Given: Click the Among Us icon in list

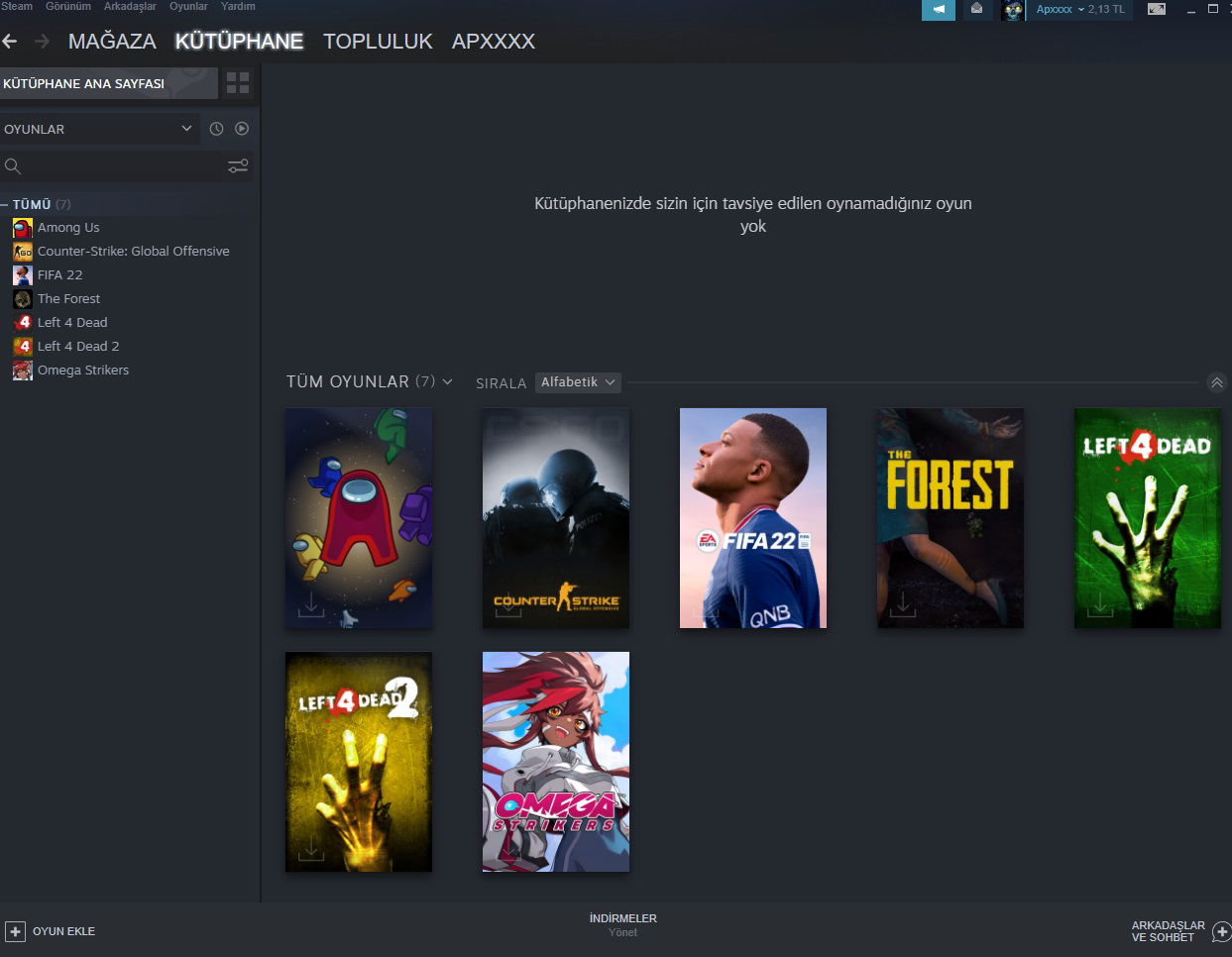Looking at the screenshot, I should tap(22, 228).
